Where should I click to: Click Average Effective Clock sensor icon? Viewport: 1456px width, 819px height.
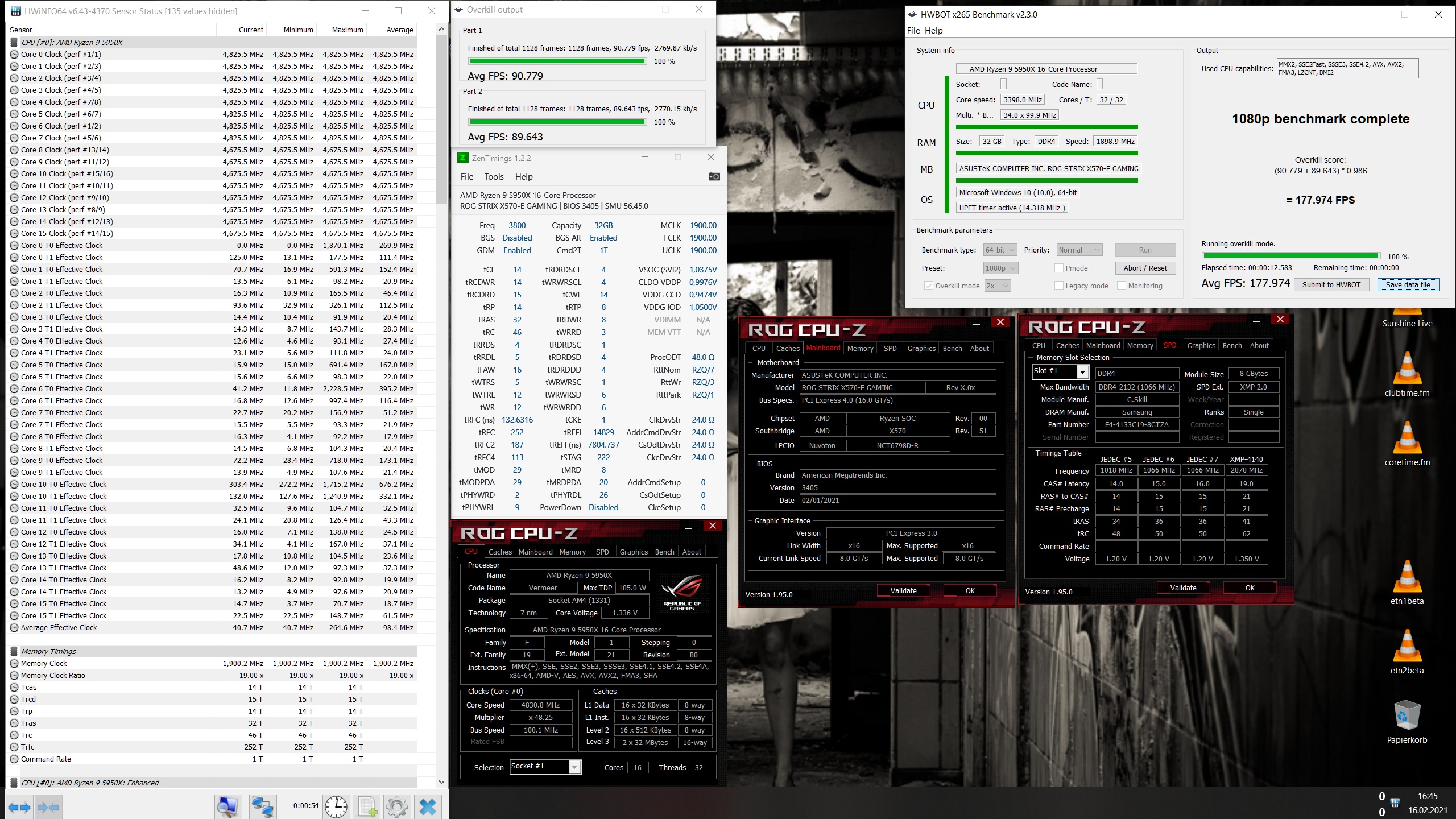[14, 628]
